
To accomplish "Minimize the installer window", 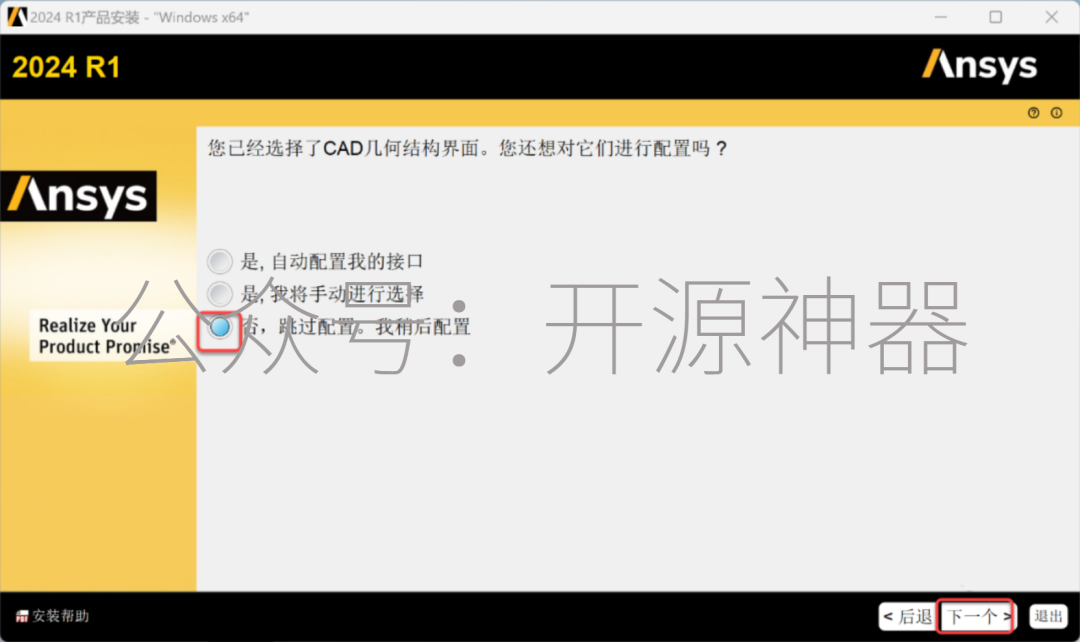I will pyautogui.click(x=941, y=17).
